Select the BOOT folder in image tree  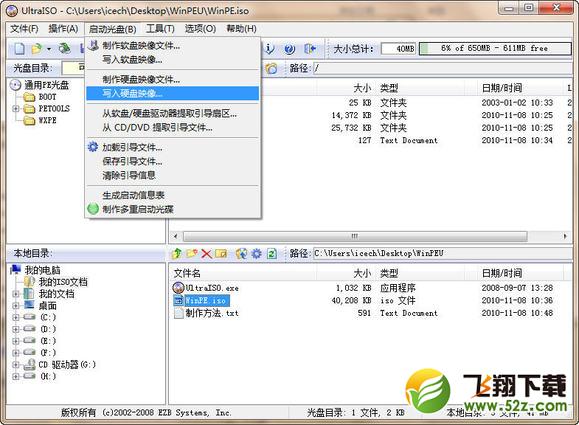(x=47, y=97)
